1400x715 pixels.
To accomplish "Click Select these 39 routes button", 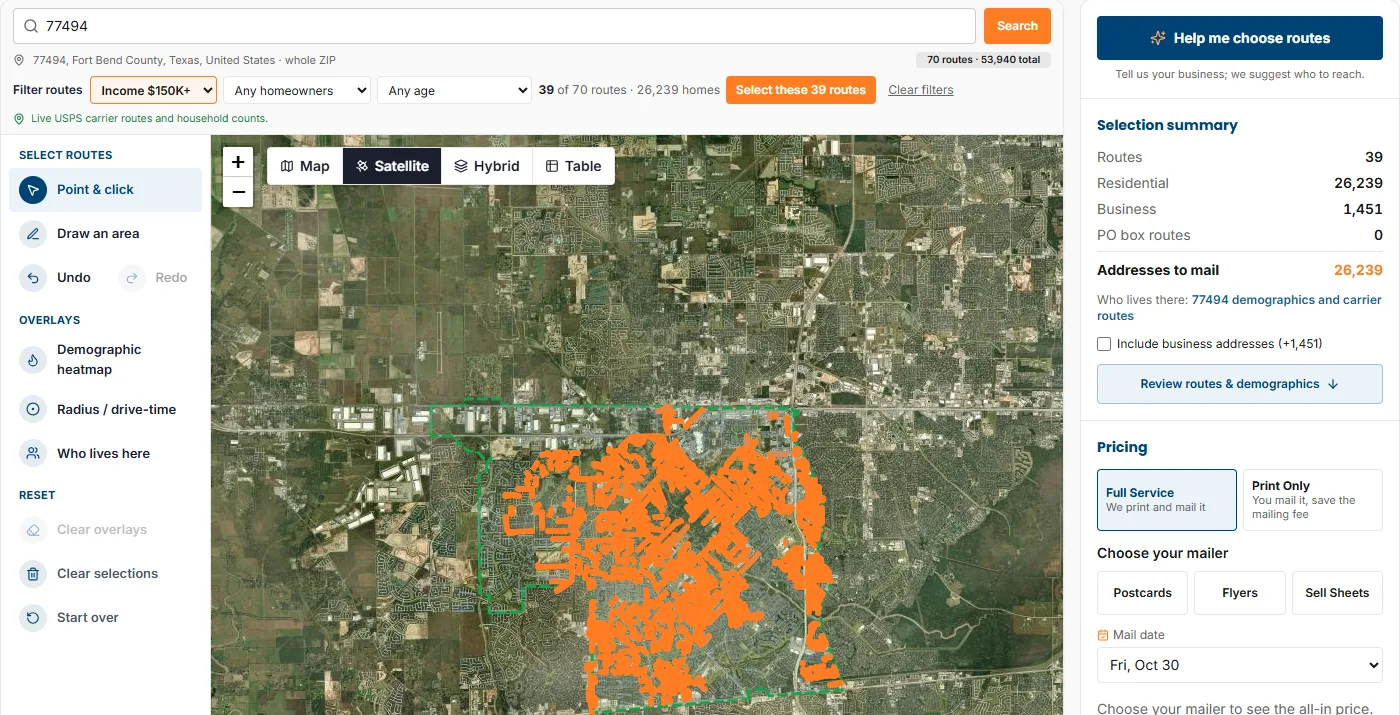I will 801,90.
